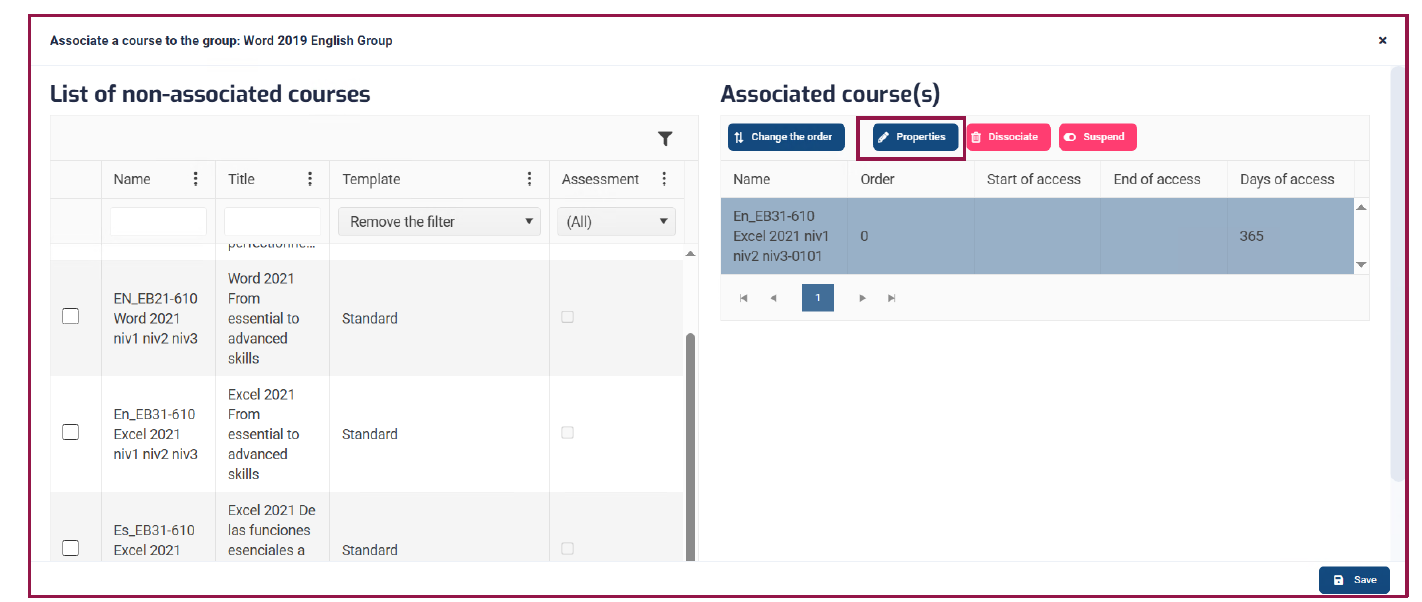Toggle the Suspend button

pyautogui.click(x=1098, y=137)
